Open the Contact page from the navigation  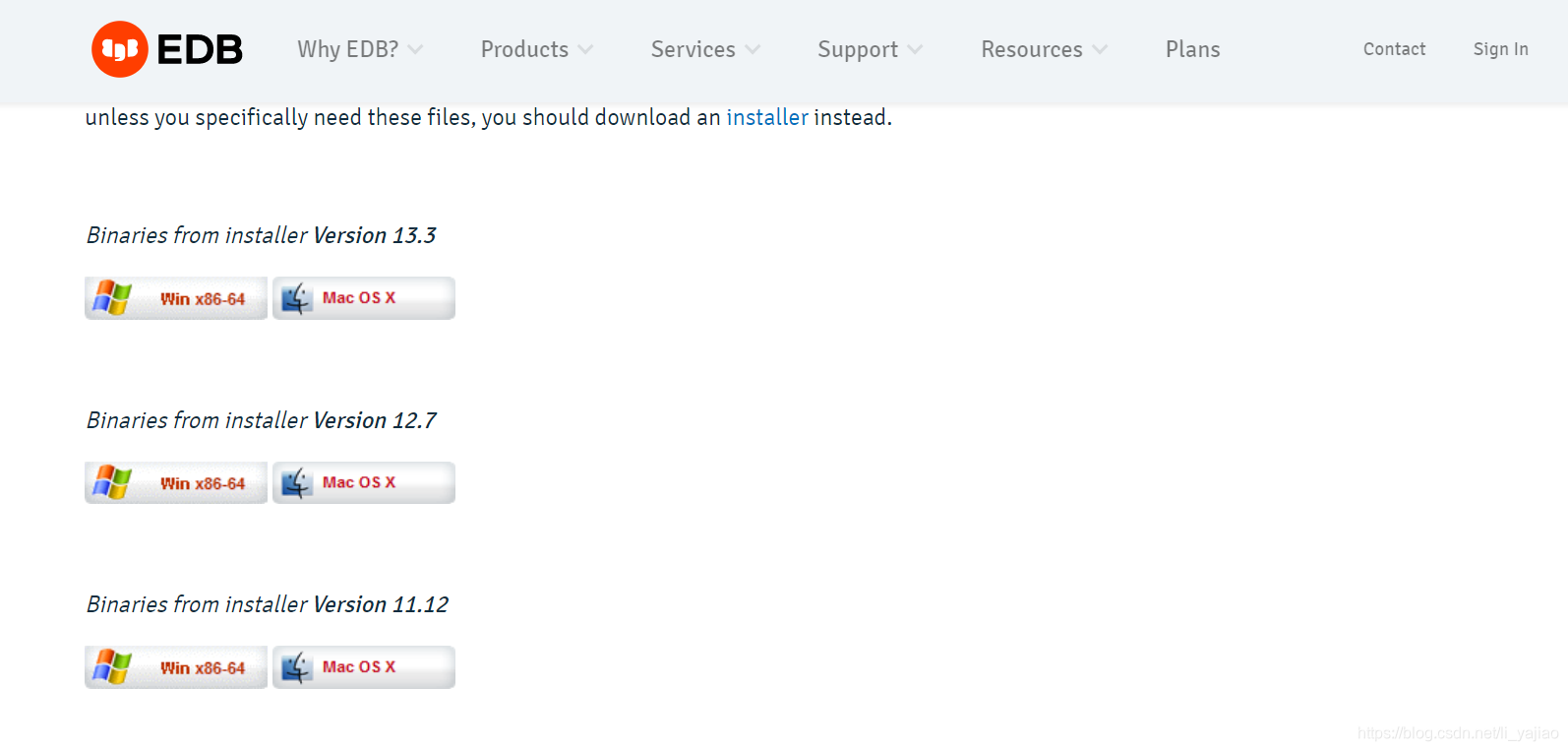1394,48
